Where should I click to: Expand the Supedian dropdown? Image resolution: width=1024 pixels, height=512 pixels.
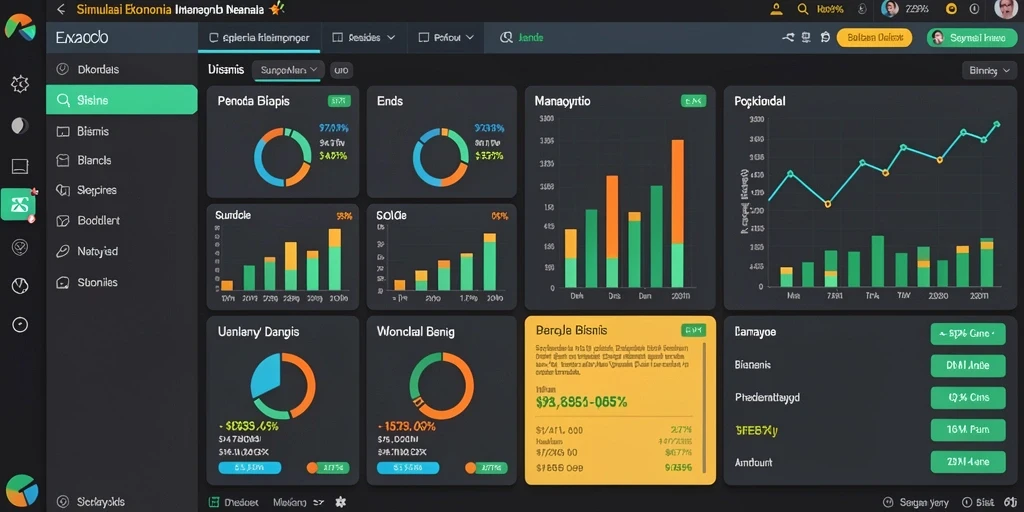pyautogui.click(x=288, y=70)
